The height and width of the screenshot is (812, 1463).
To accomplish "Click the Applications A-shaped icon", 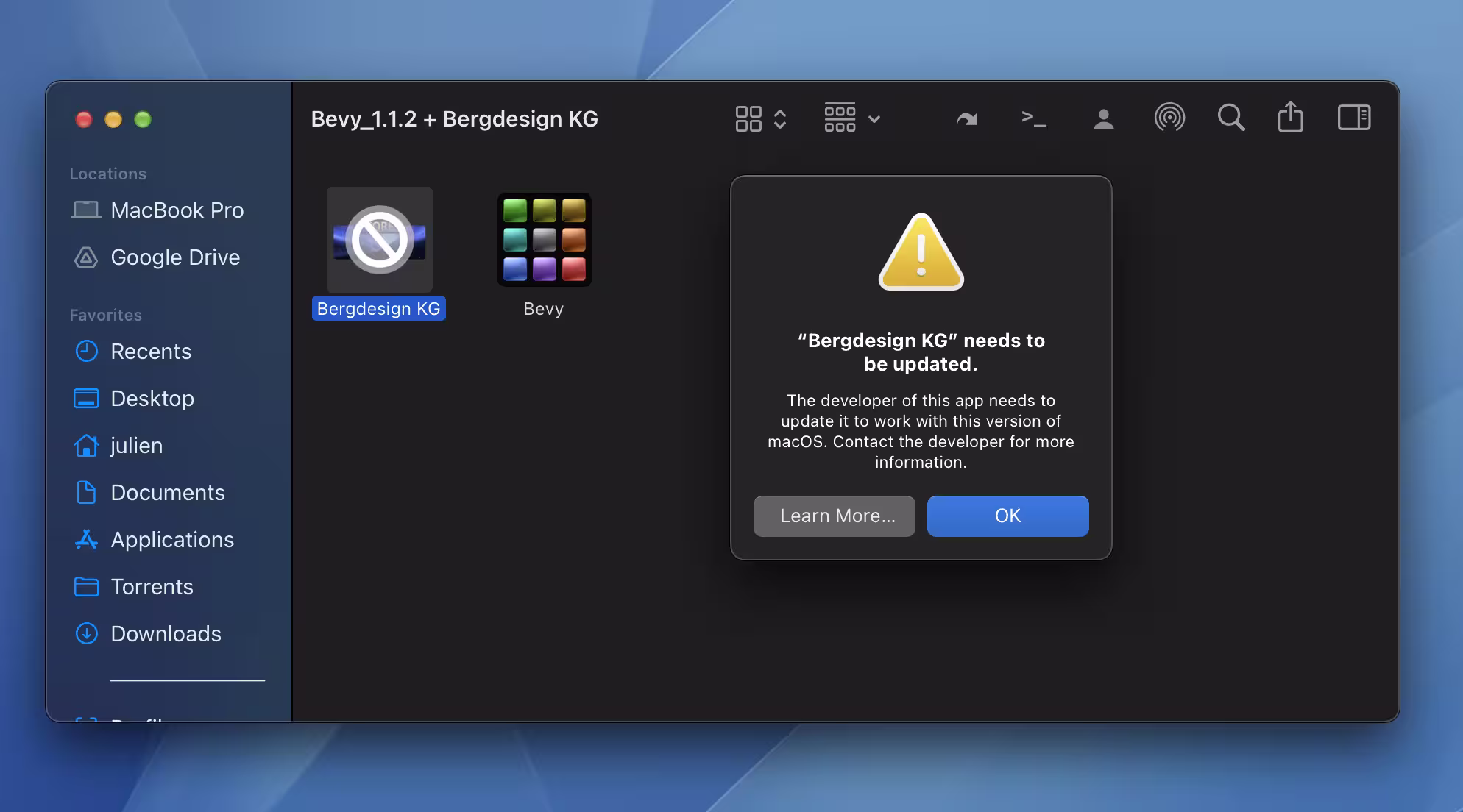I will pyautogui.click(x=86, y=540).
